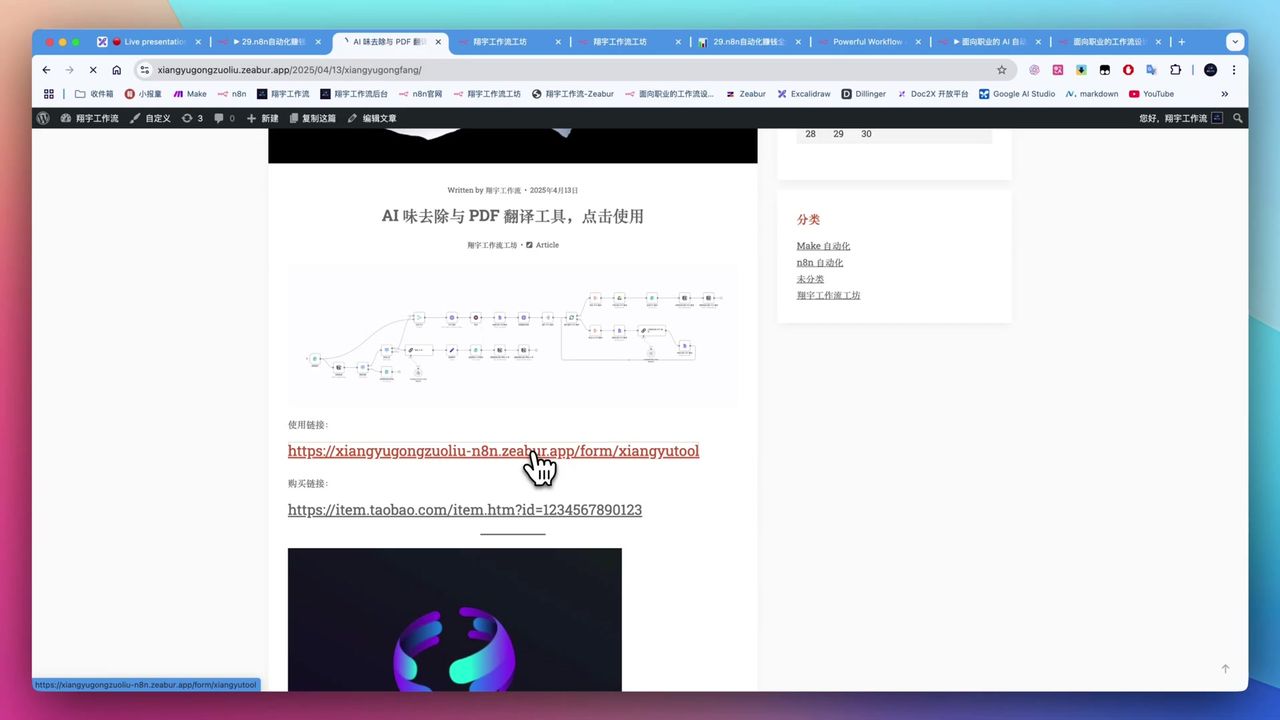This screenshot has height=720, width=1280.
Task: Open the extensions puzzle-piece dropdown
Action: tap(1175, 70)
